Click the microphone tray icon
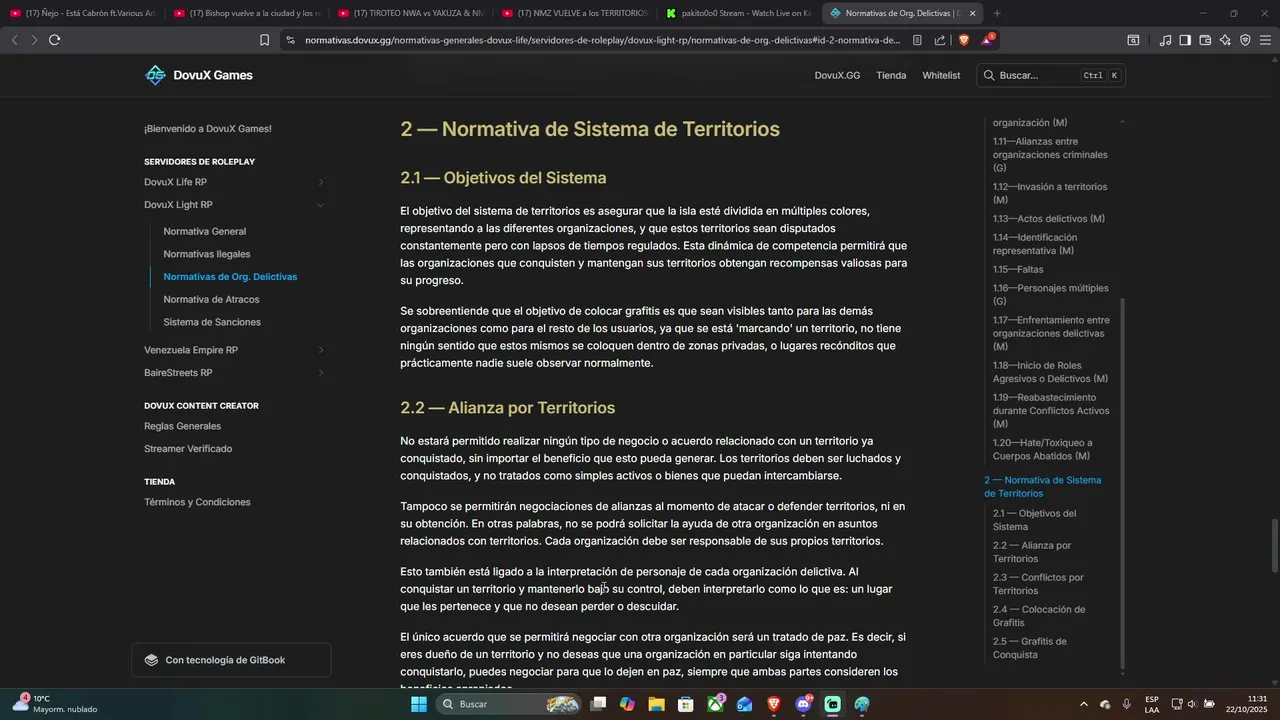This screenshot has height=720, width=1280. (1127, 704)
